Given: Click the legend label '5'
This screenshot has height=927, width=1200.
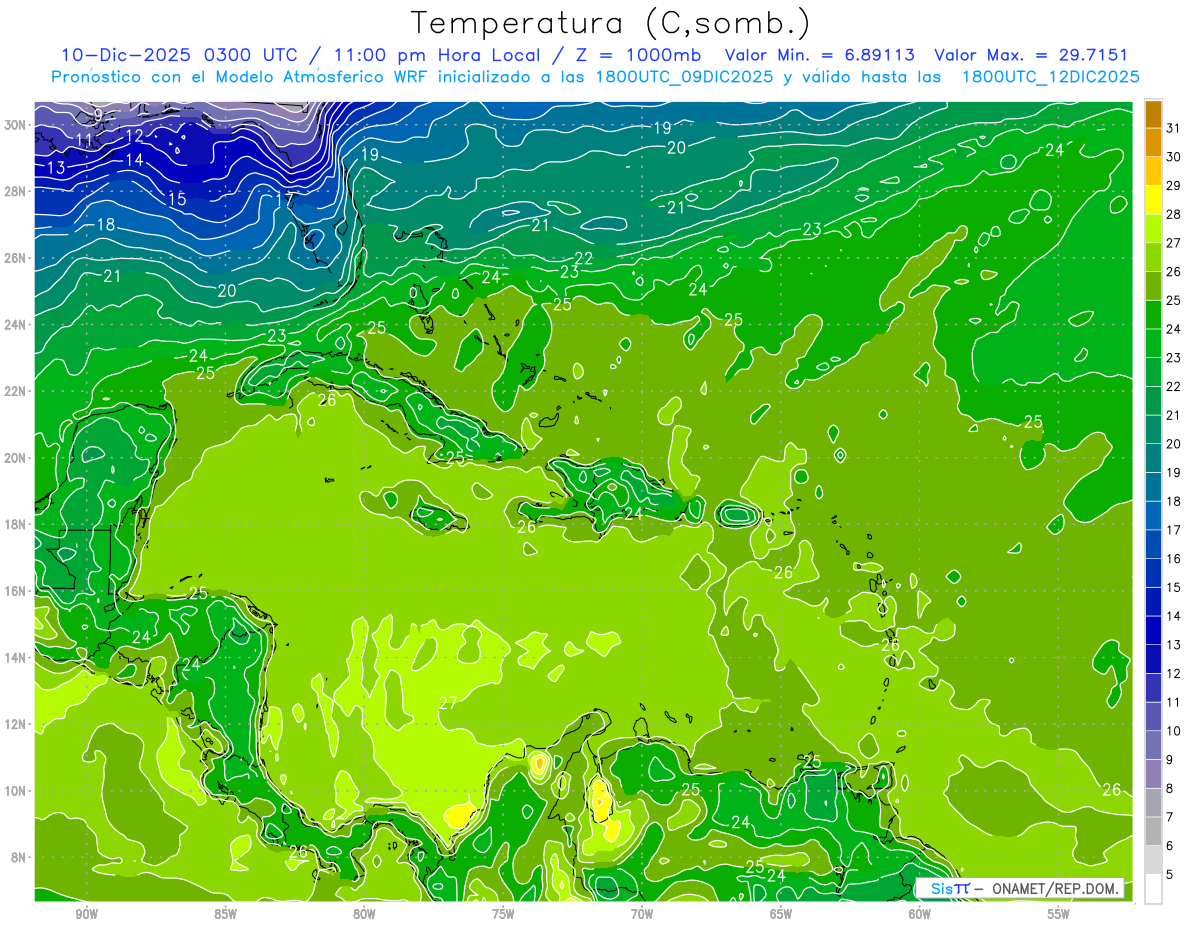Looking at the screenshot, I should [x=1170, y=874].
